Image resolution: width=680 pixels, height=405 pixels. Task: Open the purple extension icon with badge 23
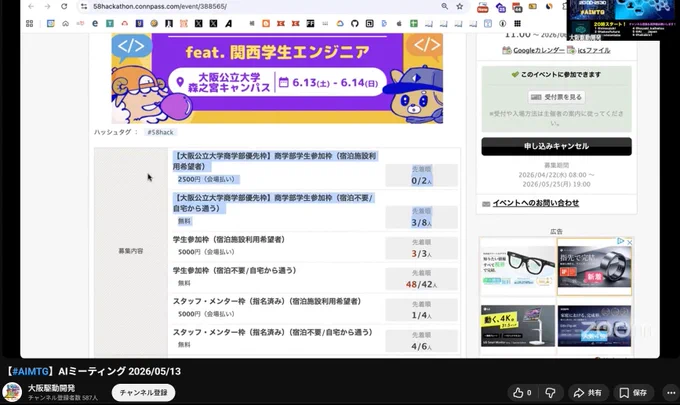pyautogui.click(x=500, y=7)
